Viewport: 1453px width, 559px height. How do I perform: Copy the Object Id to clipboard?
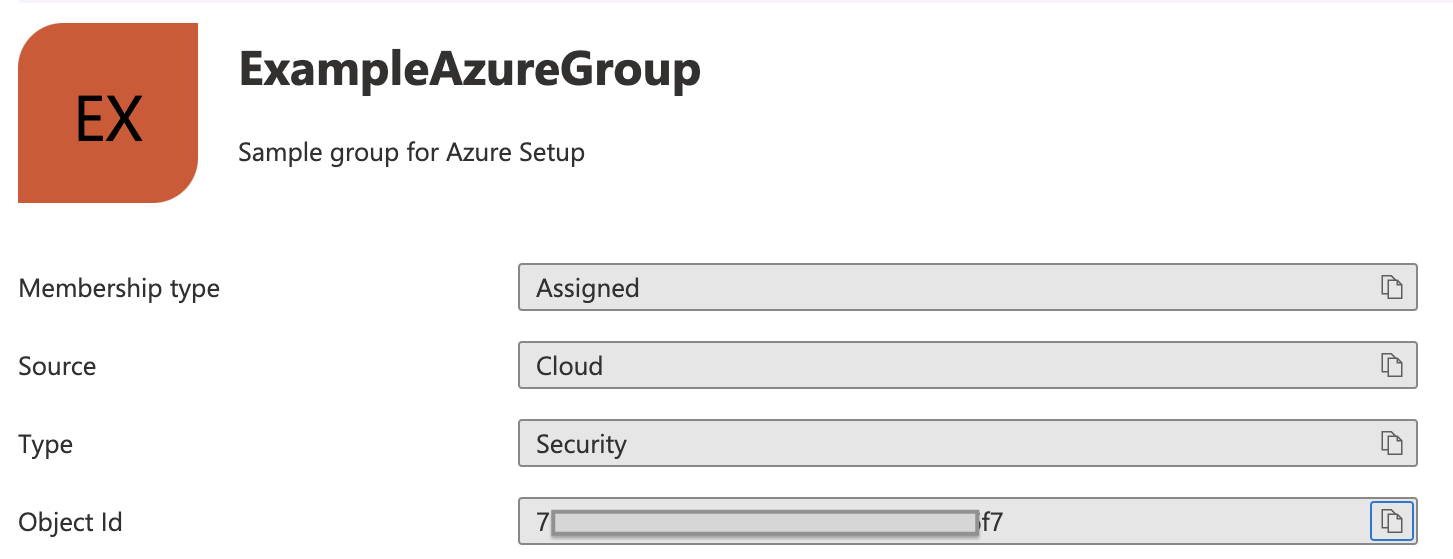tap(1392, 521)
